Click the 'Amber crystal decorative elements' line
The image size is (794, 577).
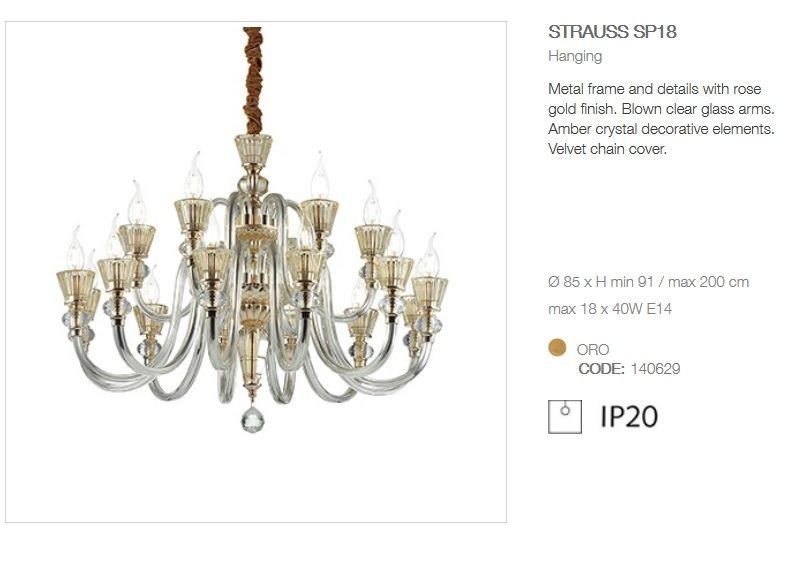coord(661,129)
